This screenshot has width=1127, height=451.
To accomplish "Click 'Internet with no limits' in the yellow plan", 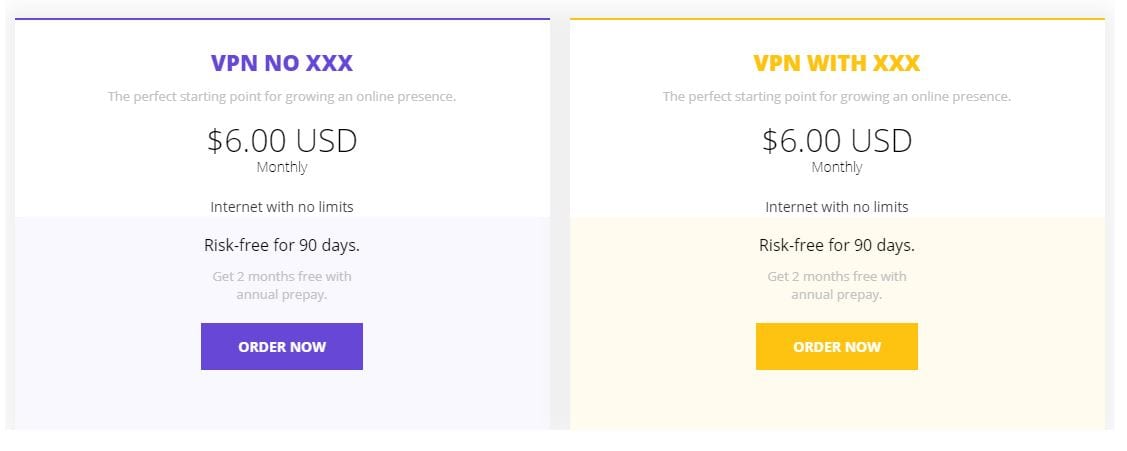I will pyautogui.click(x=837, y=207).
